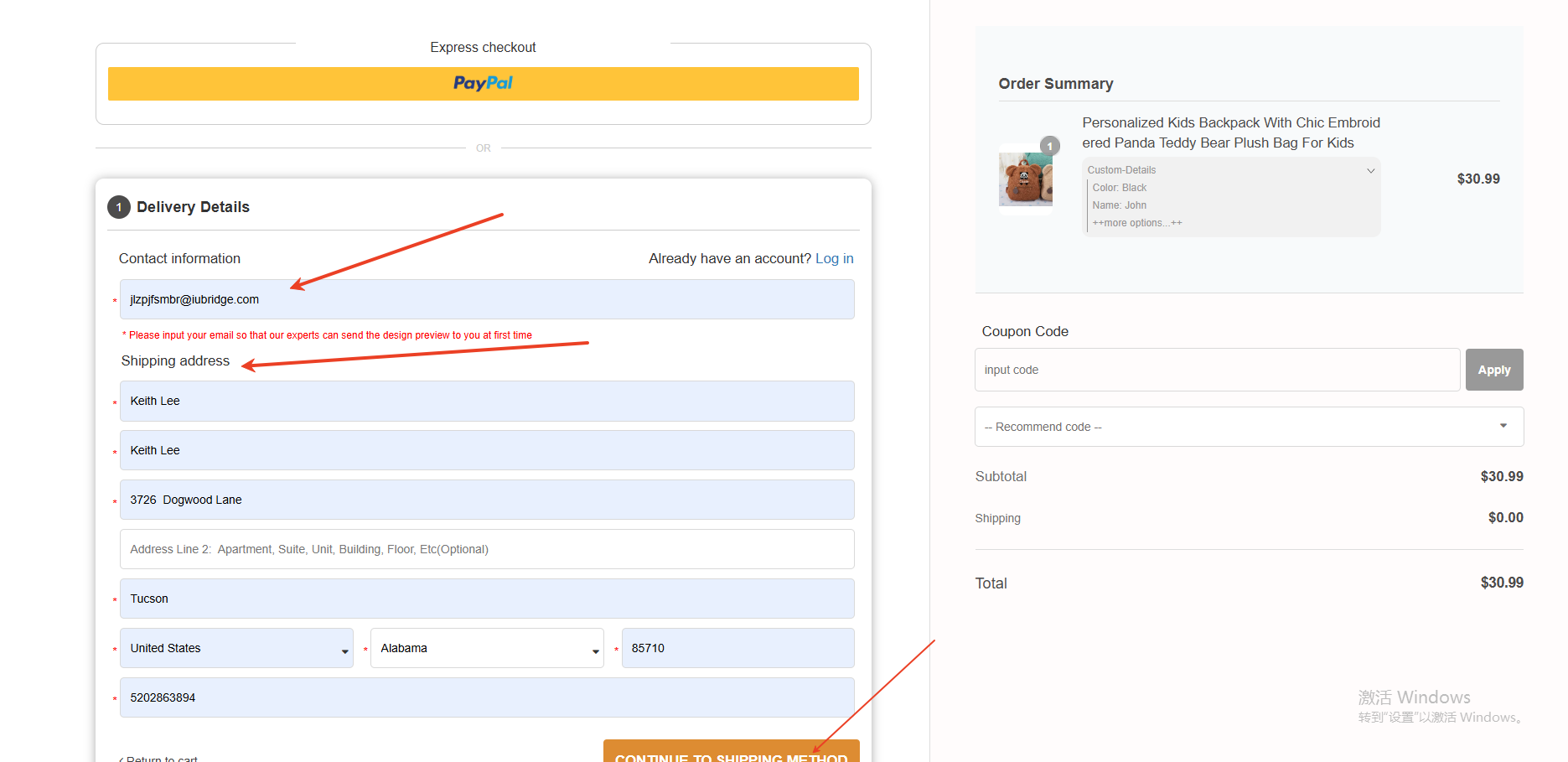Click the phone number field 5202863894
This screenshot has height=762, width=1568.
click(x=486, y=697)
